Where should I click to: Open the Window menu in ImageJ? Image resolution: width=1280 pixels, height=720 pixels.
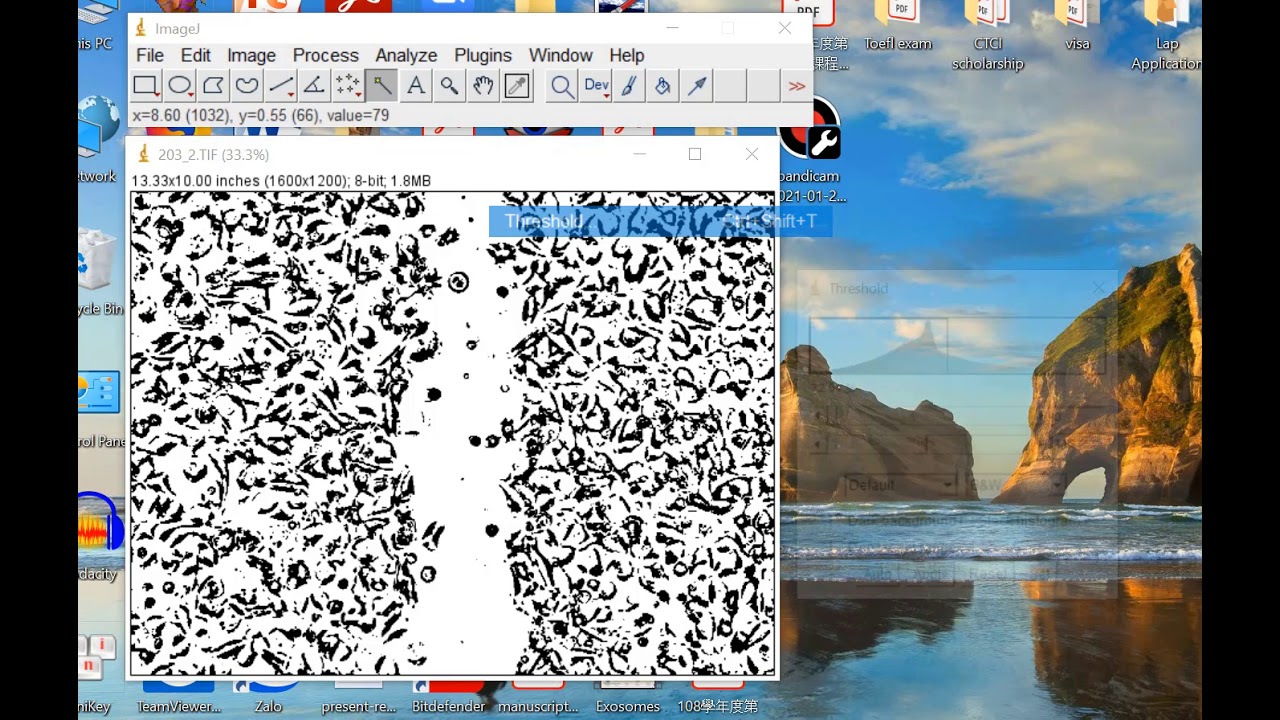(x=560, y=55)
